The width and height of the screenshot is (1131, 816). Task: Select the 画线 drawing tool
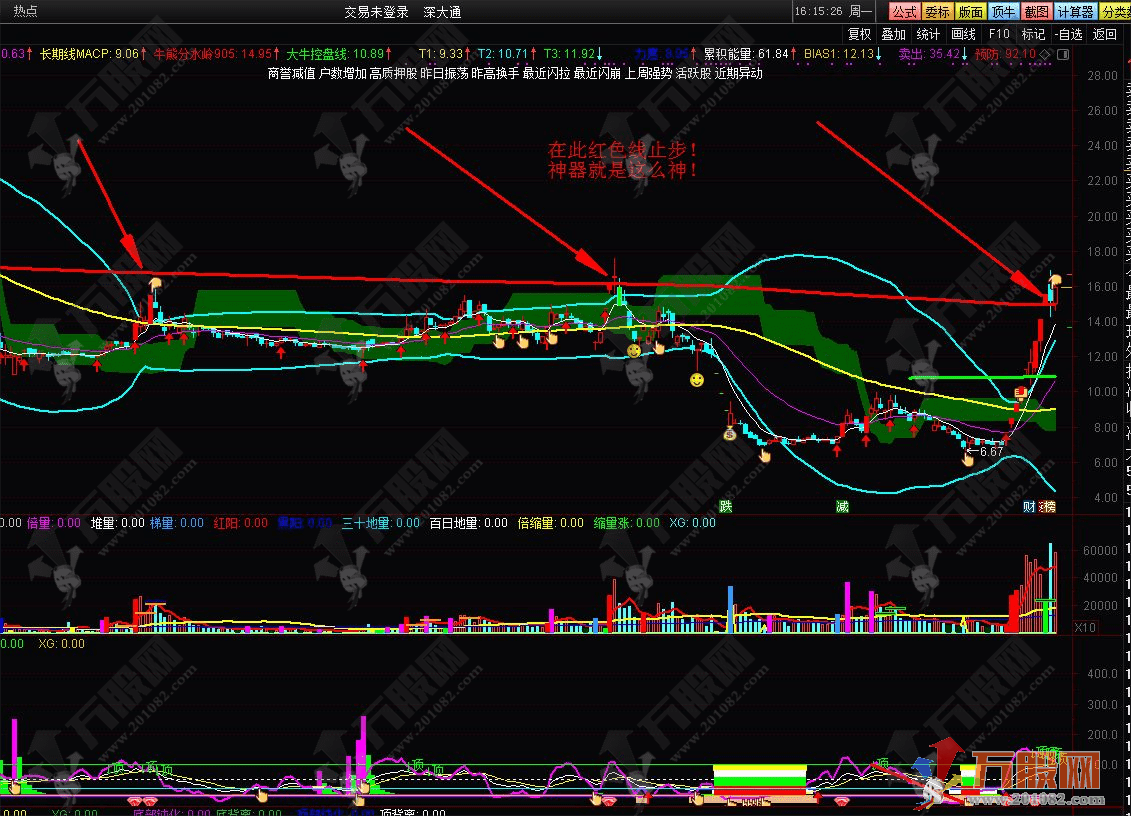tap(963, 34)
